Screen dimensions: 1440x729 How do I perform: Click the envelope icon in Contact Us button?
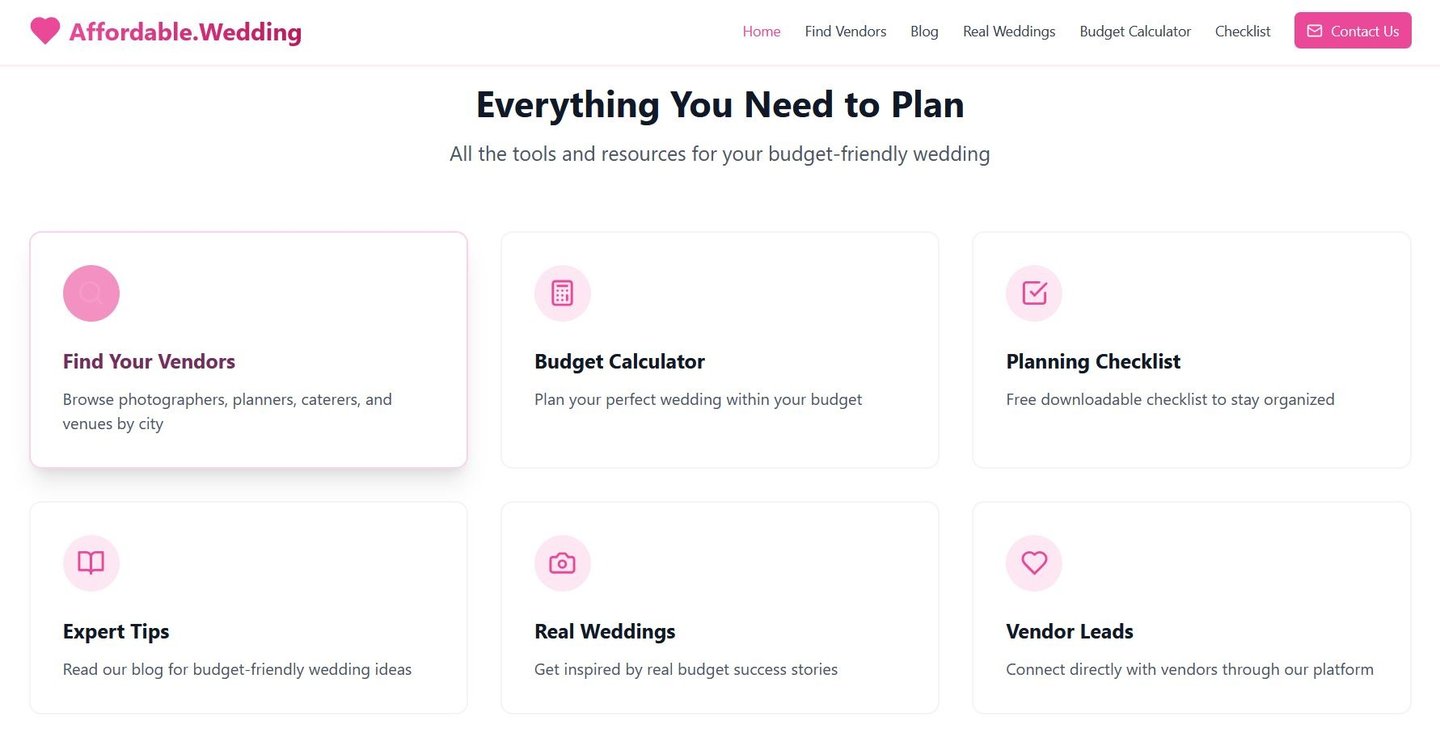point(1315,31)
